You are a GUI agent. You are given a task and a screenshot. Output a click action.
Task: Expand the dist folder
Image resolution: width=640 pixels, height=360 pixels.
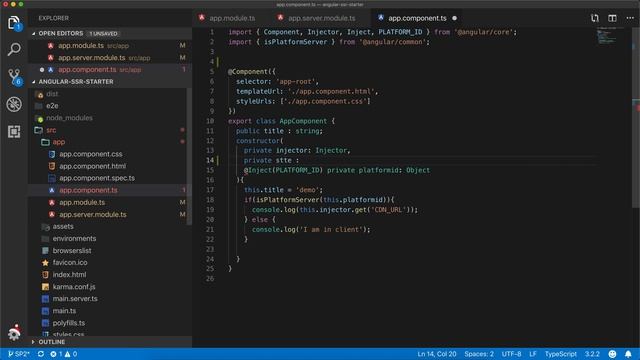[x=52, y=94]
